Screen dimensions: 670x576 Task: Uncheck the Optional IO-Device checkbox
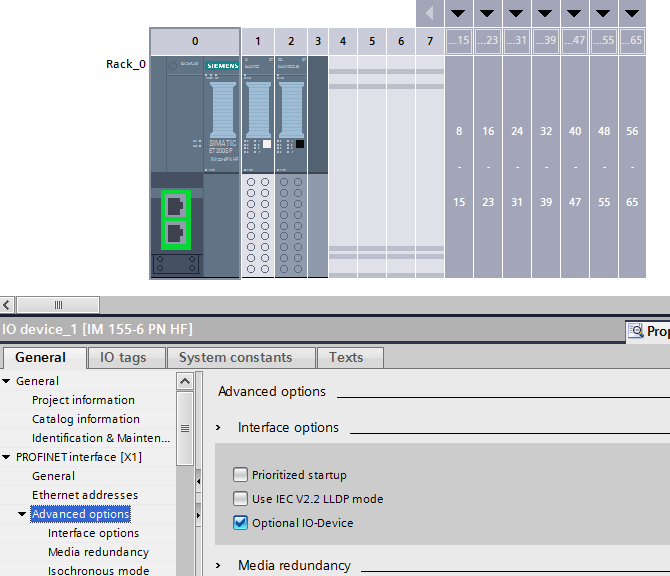(x=240, y=523)
